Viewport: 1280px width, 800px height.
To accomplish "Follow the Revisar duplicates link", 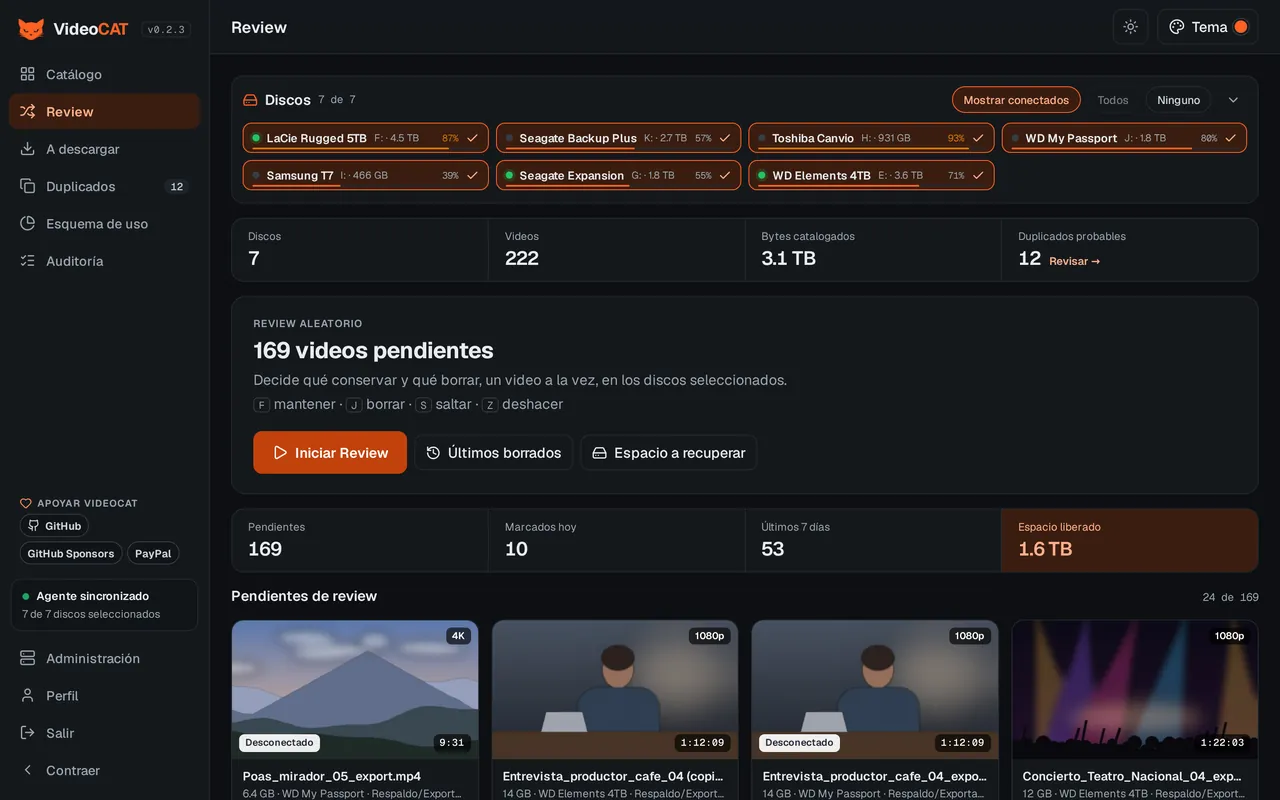I will [1074, 261].
